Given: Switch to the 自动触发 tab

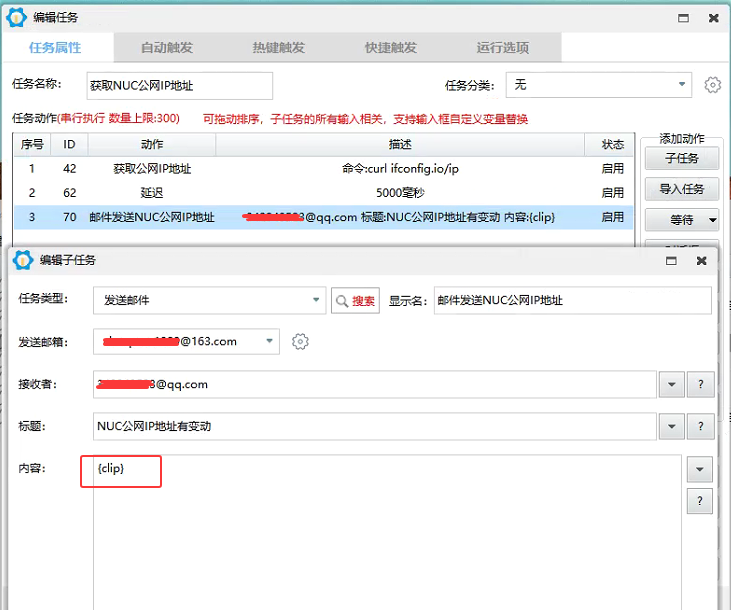Looking at the screenshot, I should pyautogui.click(x=167, y=47).
